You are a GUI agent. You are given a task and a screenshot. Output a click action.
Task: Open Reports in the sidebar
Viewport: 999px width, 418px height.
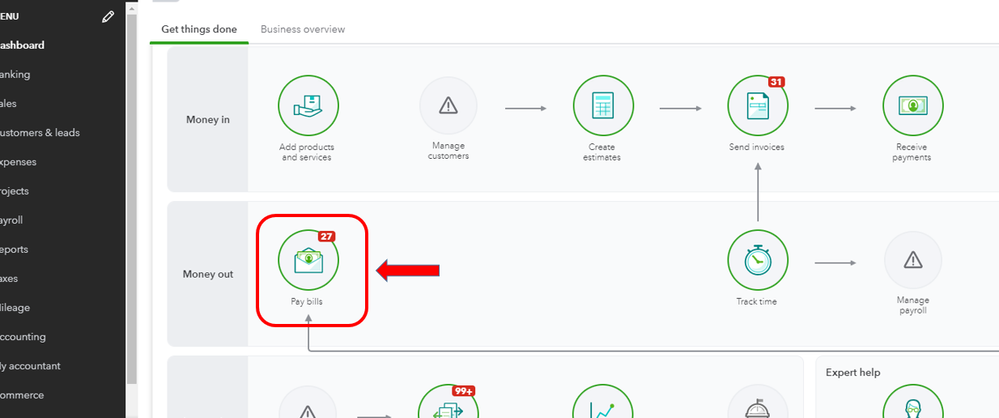14,249
